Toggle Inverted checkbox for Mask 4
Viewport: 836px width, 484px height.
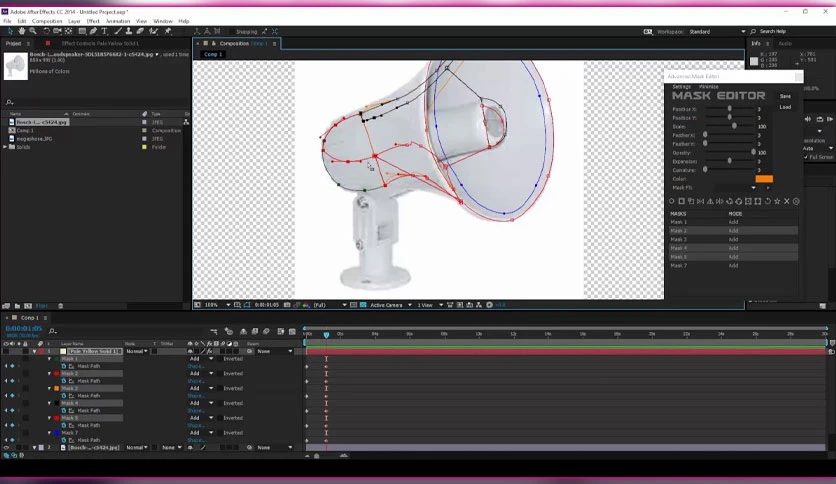coord(220,404)
